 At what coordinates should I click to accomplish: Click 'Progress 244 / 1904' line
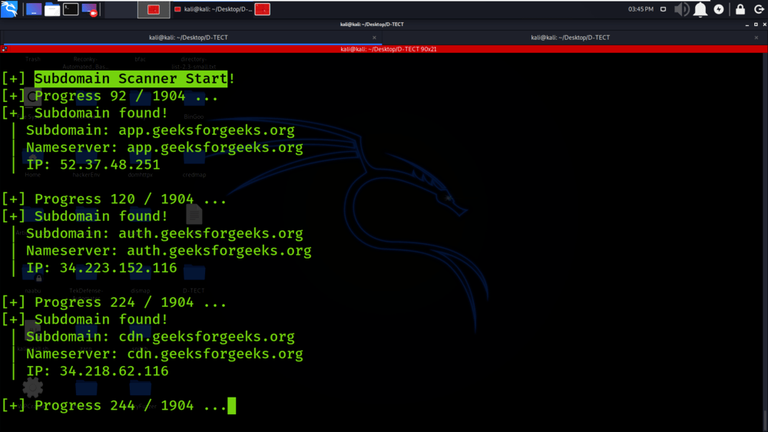[x=114, y=406]
